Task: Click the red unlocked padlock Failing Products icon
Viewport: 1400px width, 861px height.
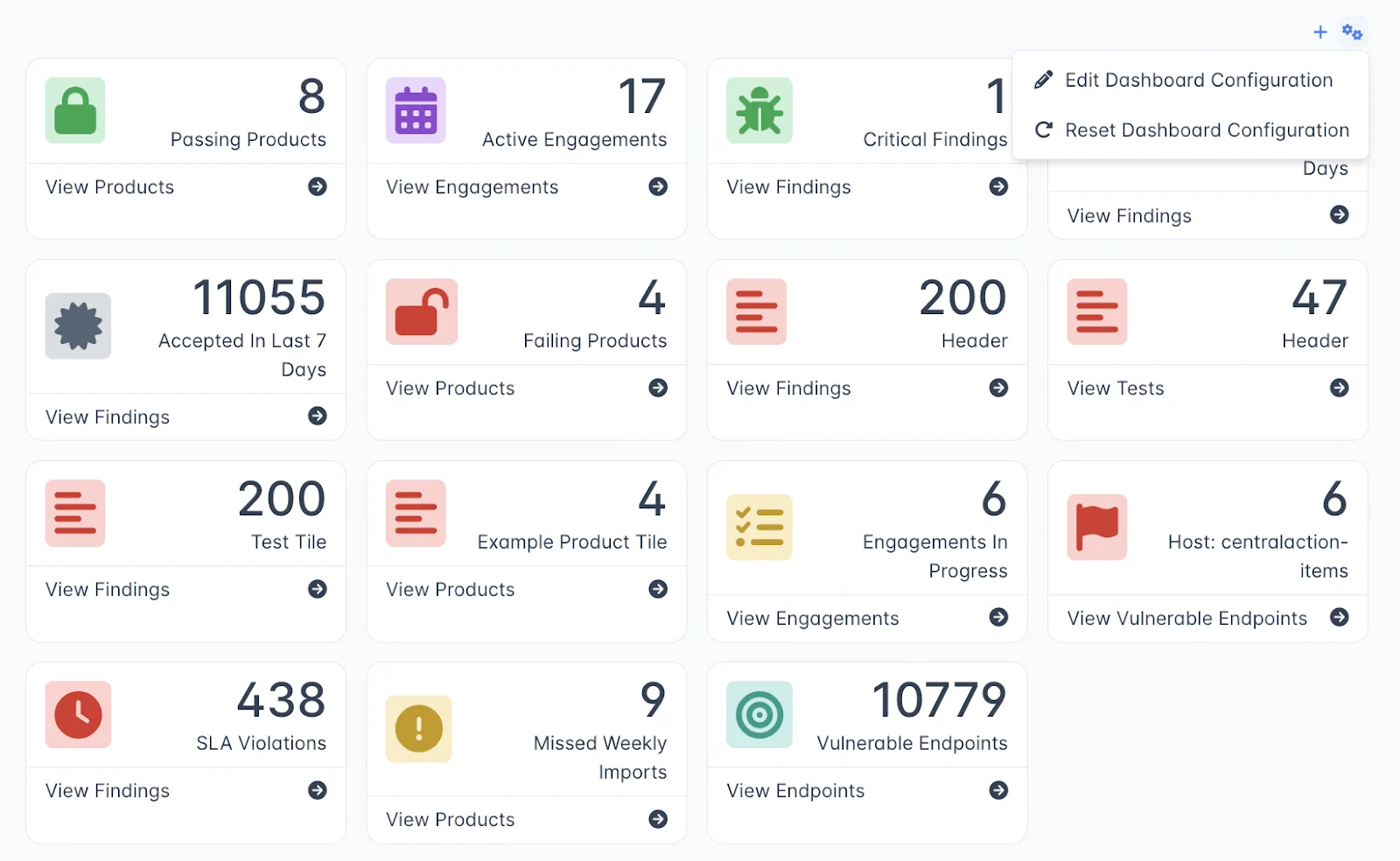Action: [422, 311]
